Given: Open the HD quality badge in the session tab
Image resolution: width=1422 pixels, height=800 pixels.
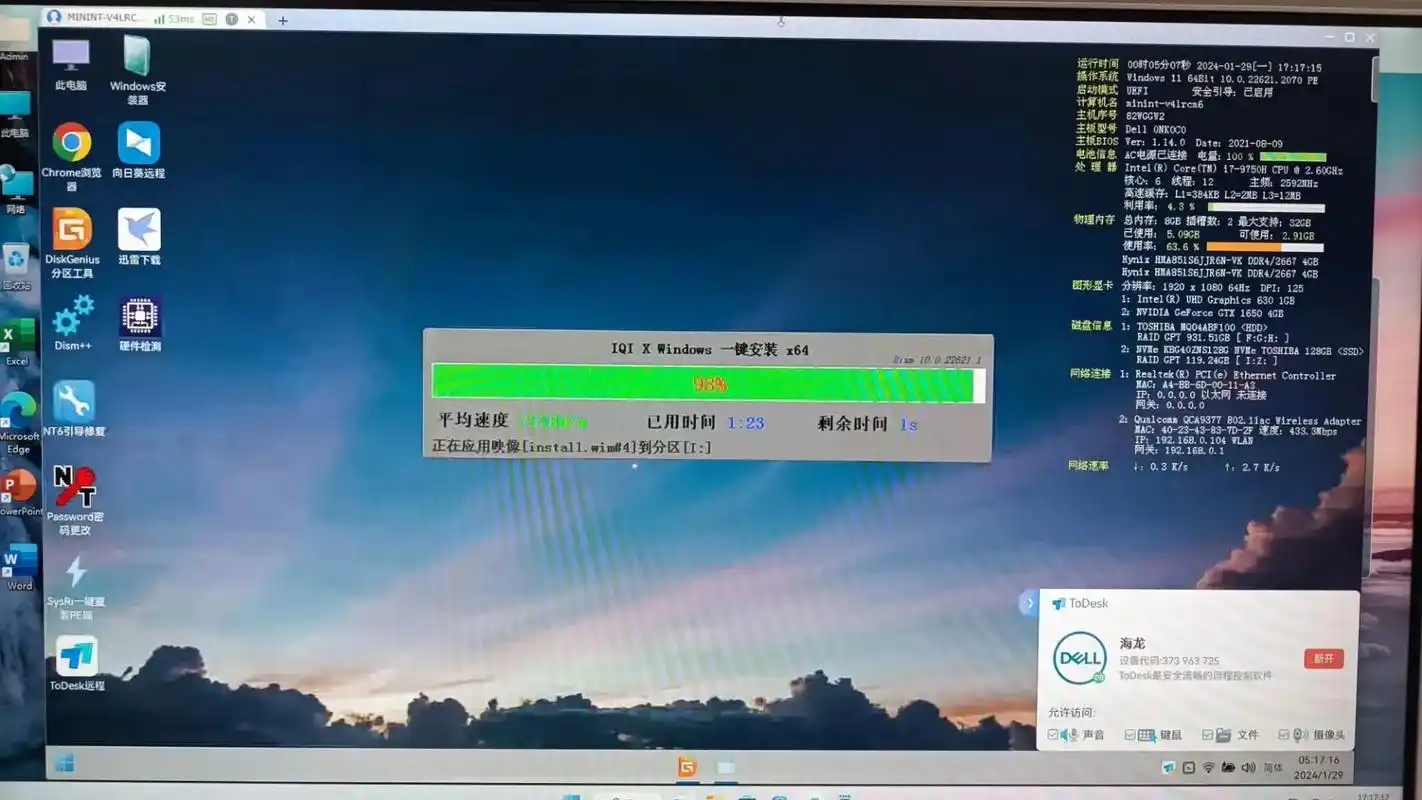Looking at the screenshot, I should [209, 19].
